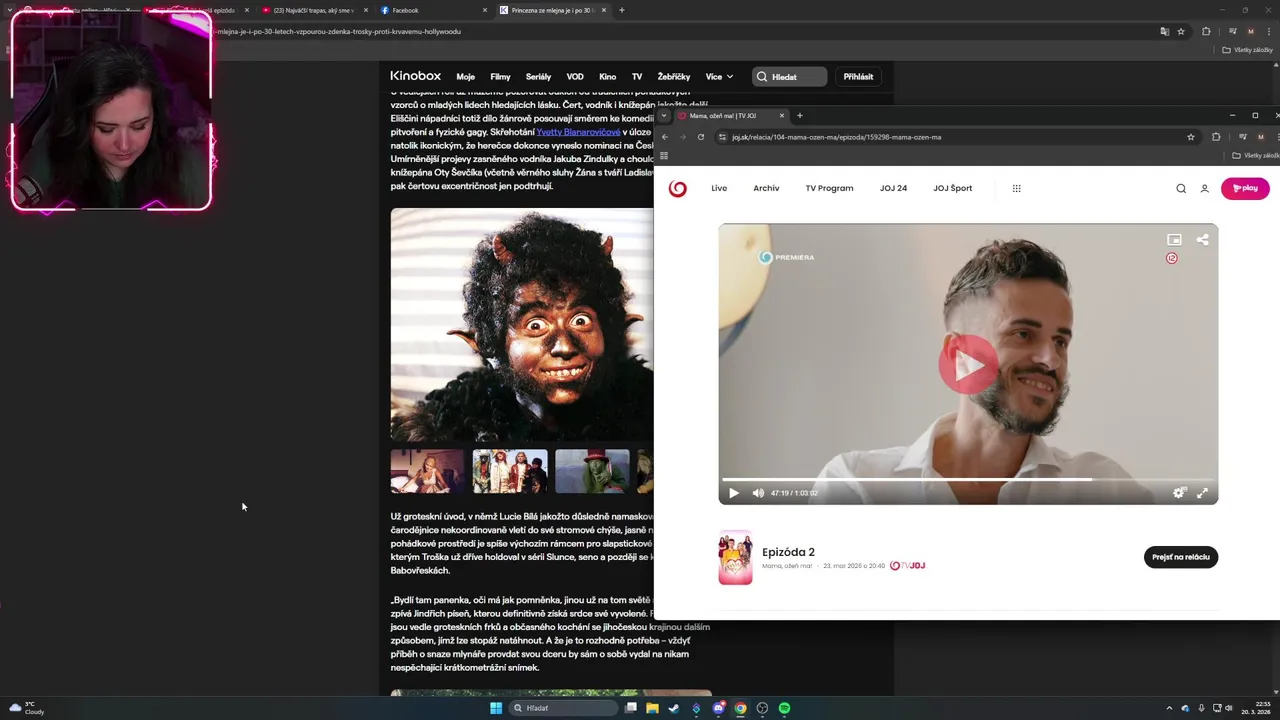The width and height of the screenshot is (1280, 720).
Task: Expand the Více dropdown in Kinobox
Action: [x=719, y=77]
